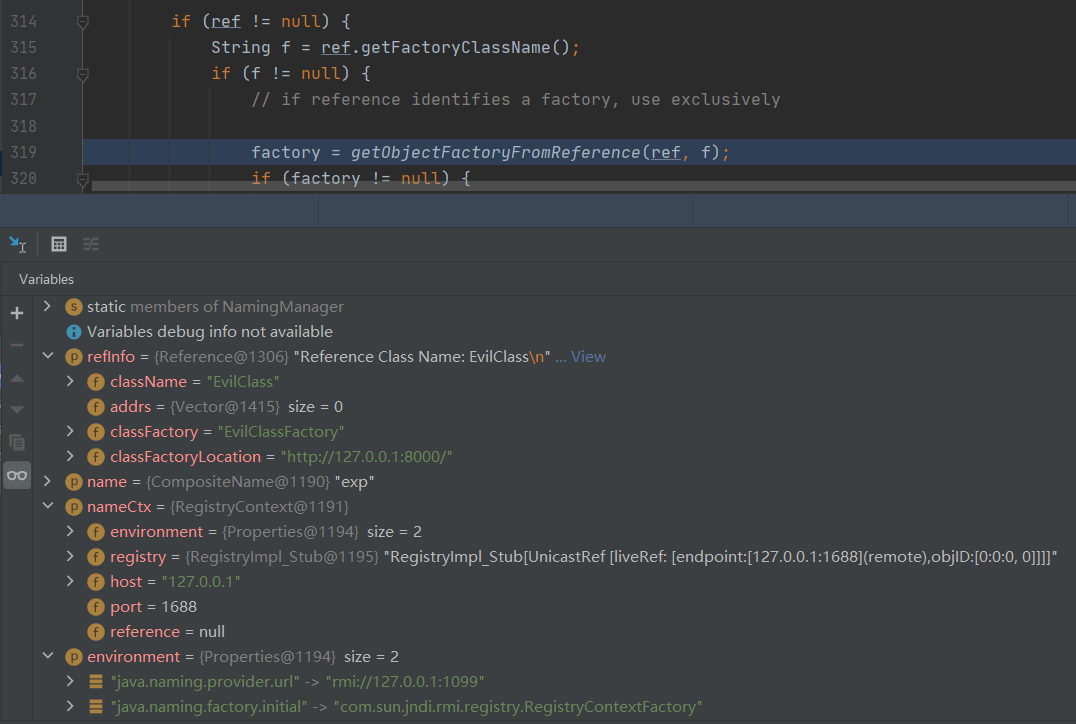This screenshot has width=1076, height=724.
Task: Add a new watch with plus icon
Action: [x=17, y=313]
